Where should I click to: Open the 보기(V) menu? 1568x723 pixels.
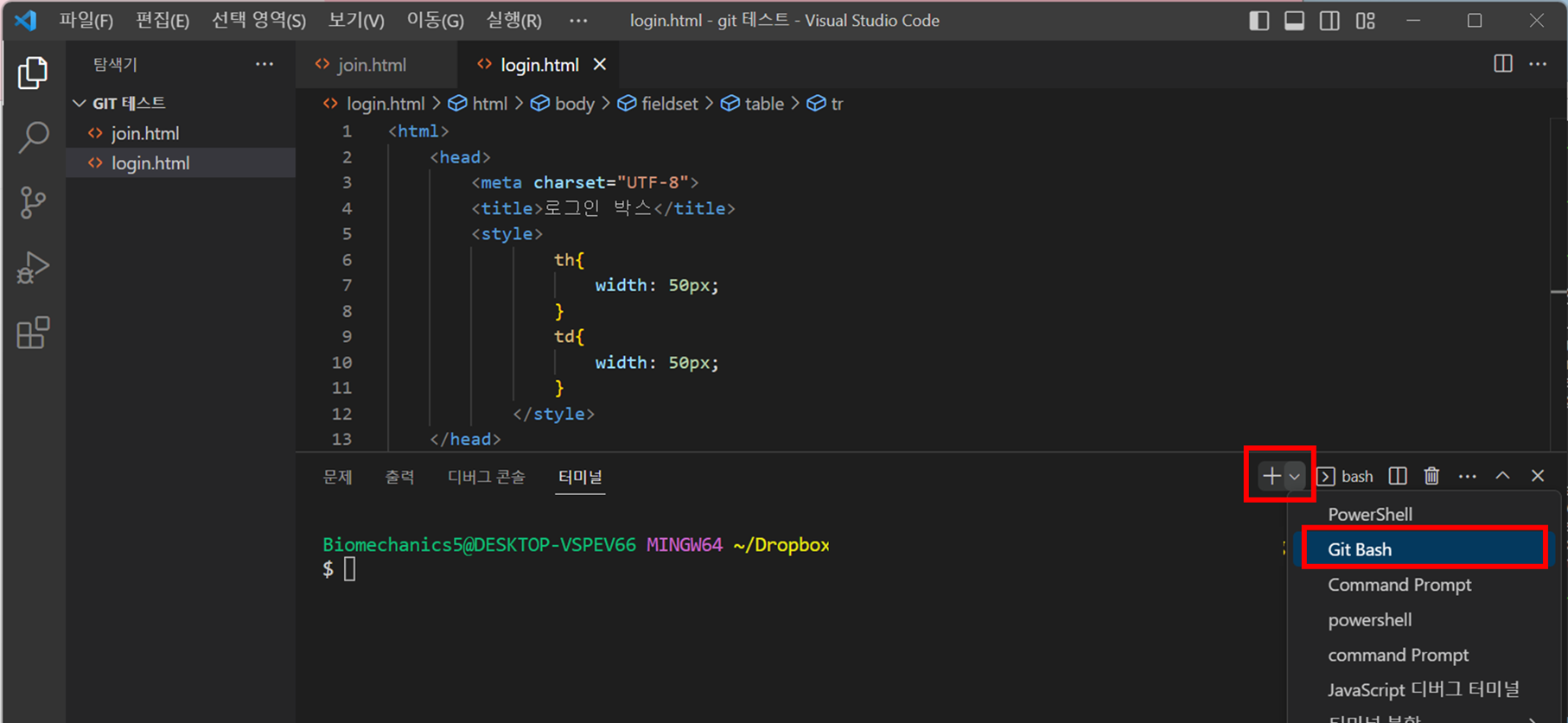click(x=356, y=21)
